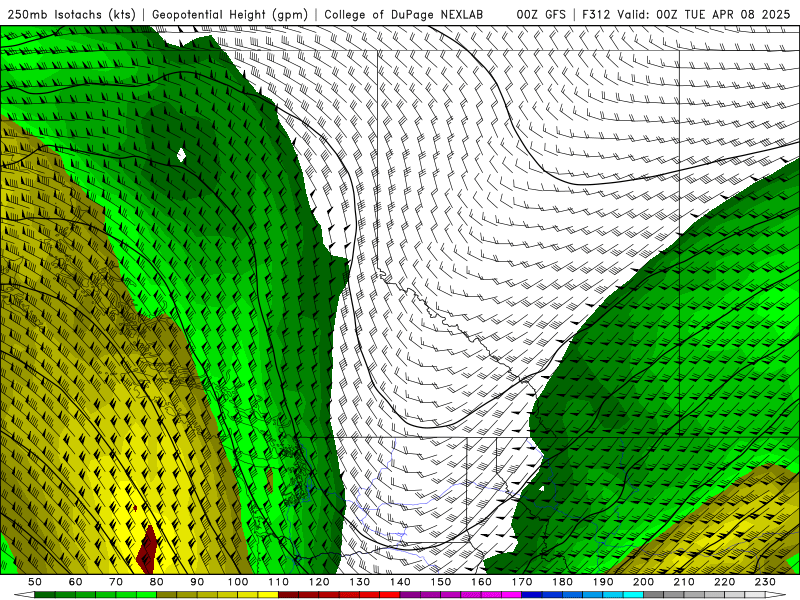The width and height of the screenshot is (800, 600).
Task: Click the '170' label on the color scale
Action: point(522,582)
